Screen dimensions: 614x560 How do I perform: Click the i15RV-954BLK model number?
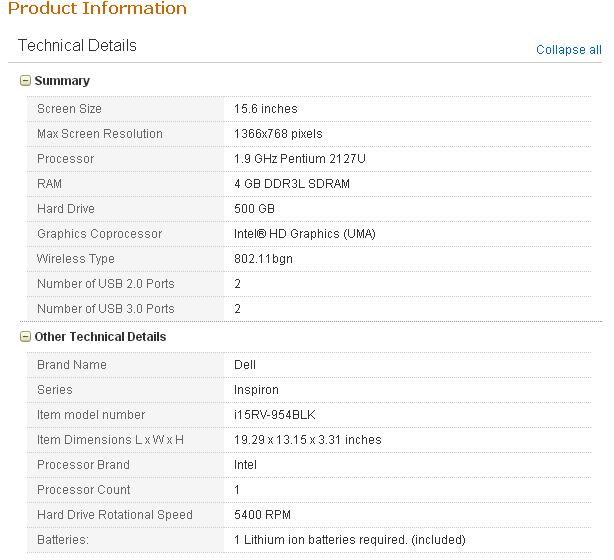pyautogui.click(x=274, y=415)
